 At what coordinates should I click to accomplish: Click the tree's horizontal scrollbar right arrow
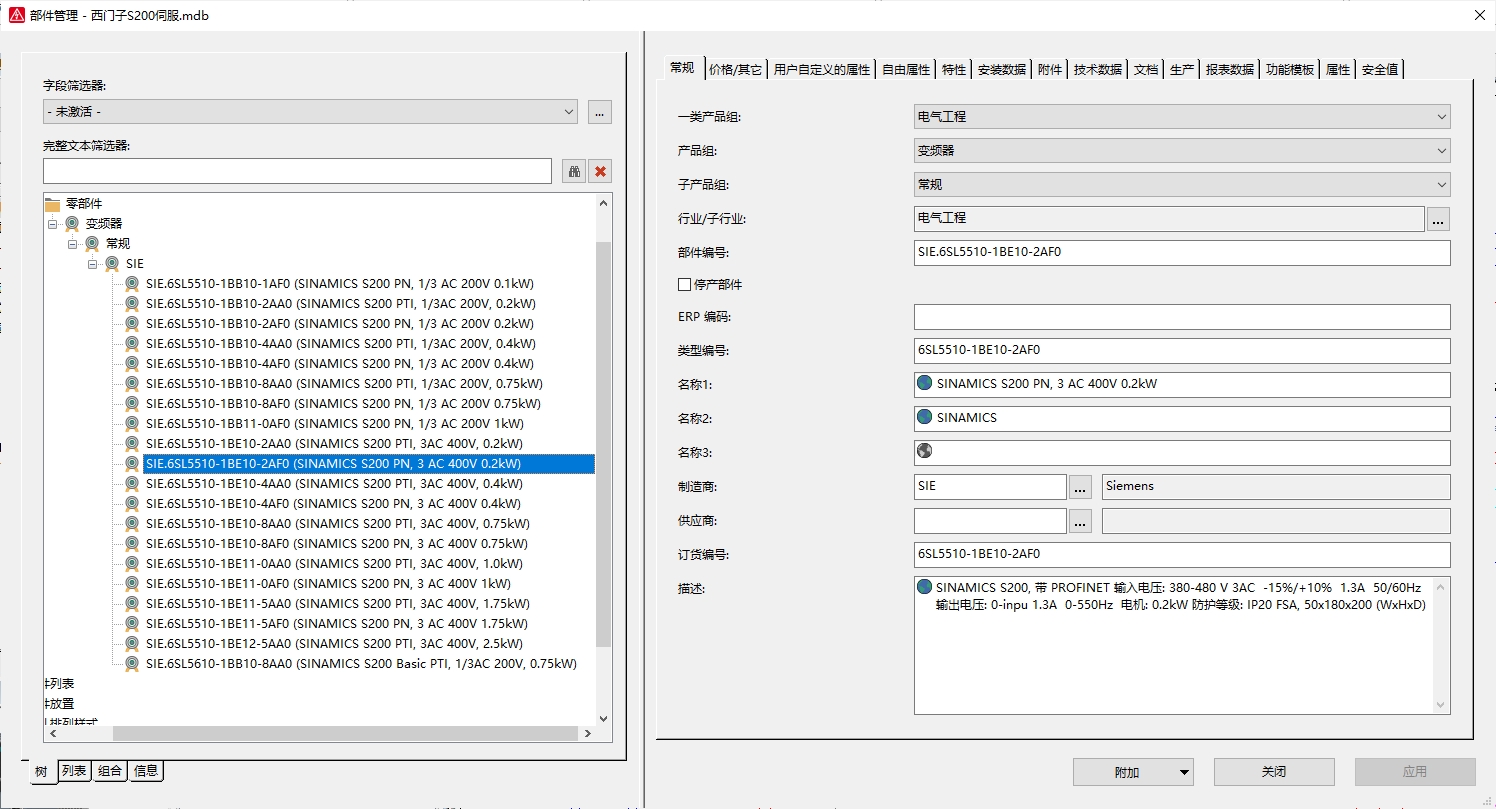(588, 734)
